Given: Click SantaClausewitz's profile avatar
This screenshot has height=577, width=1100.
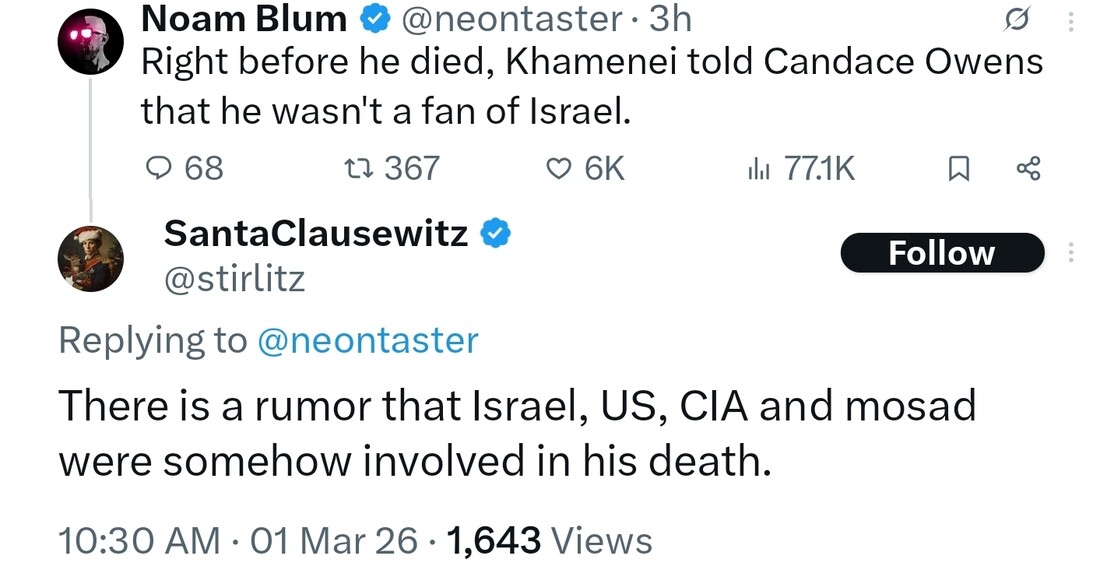Looking at the screenshot, I should pos(90,258).
